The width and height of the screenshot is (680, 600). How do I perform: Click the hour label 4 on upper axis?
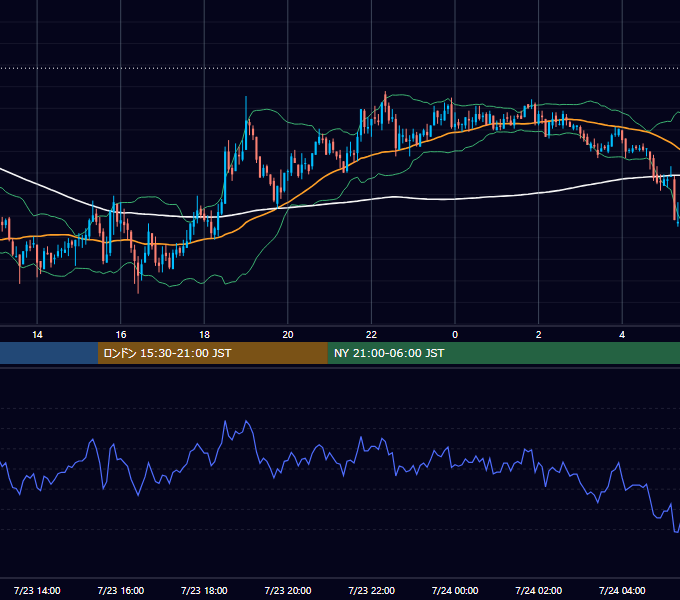622,335
